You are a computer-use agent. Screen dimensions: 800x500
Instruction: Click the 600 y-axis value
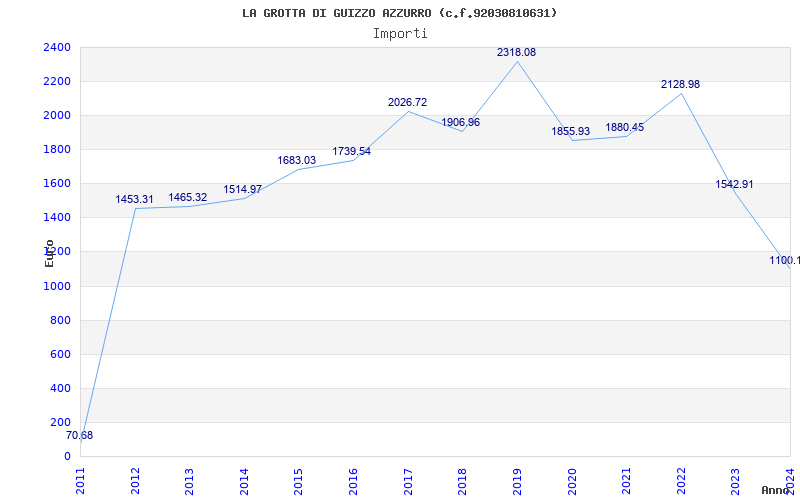pyautogui.click(x=60, y=355)
